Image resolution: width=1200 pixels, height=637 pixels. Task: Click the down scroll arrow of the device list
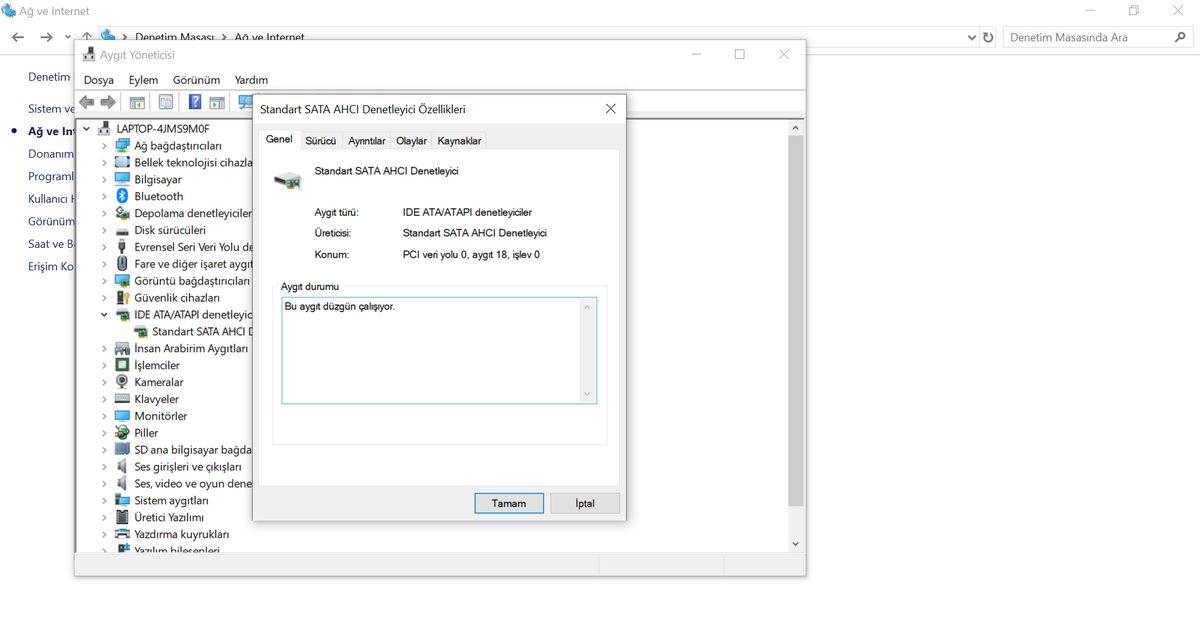pyautogui.click(x=795, y=543)
